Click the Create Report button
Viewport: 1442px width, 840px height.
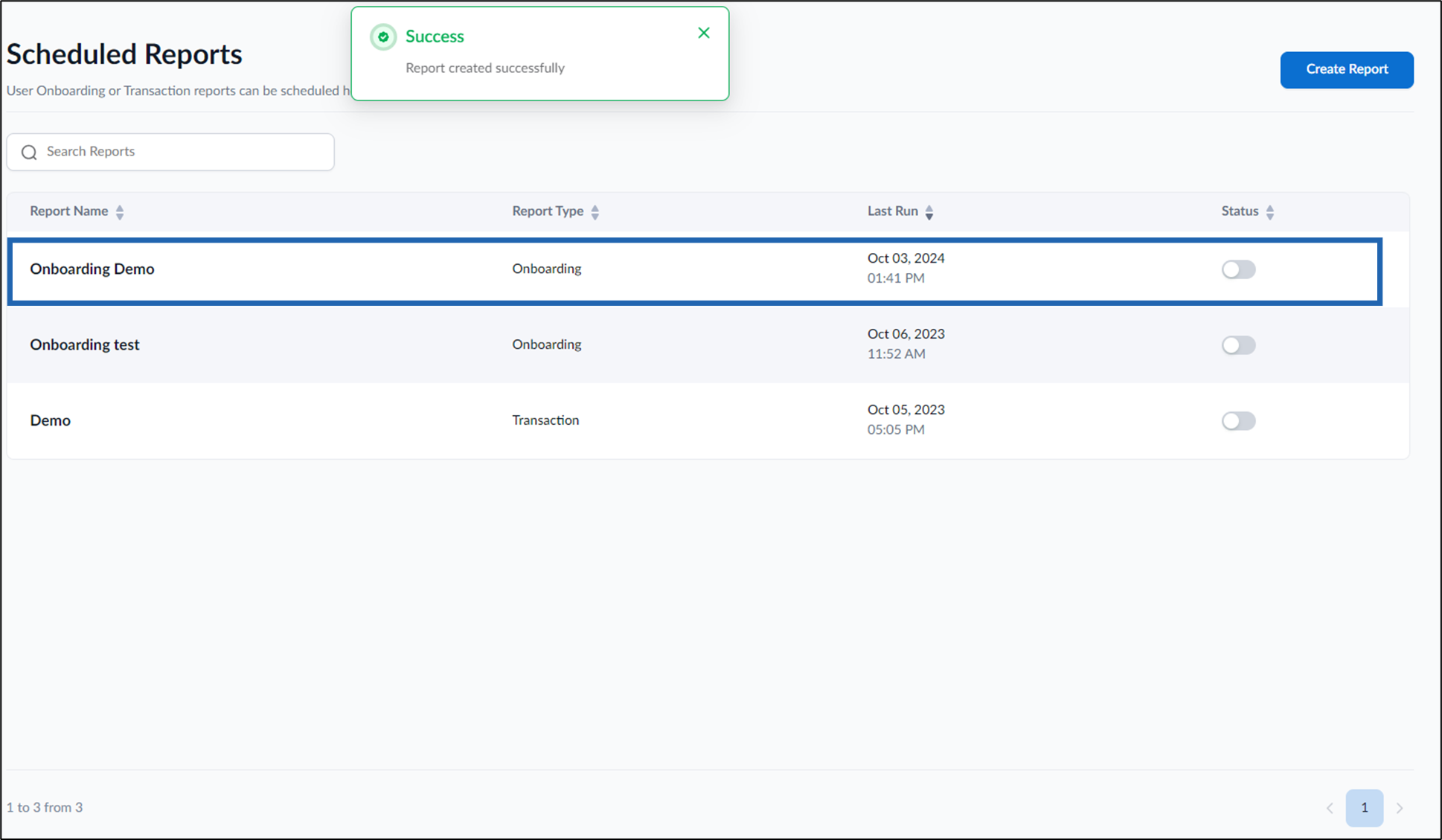tap(1347, 69)
